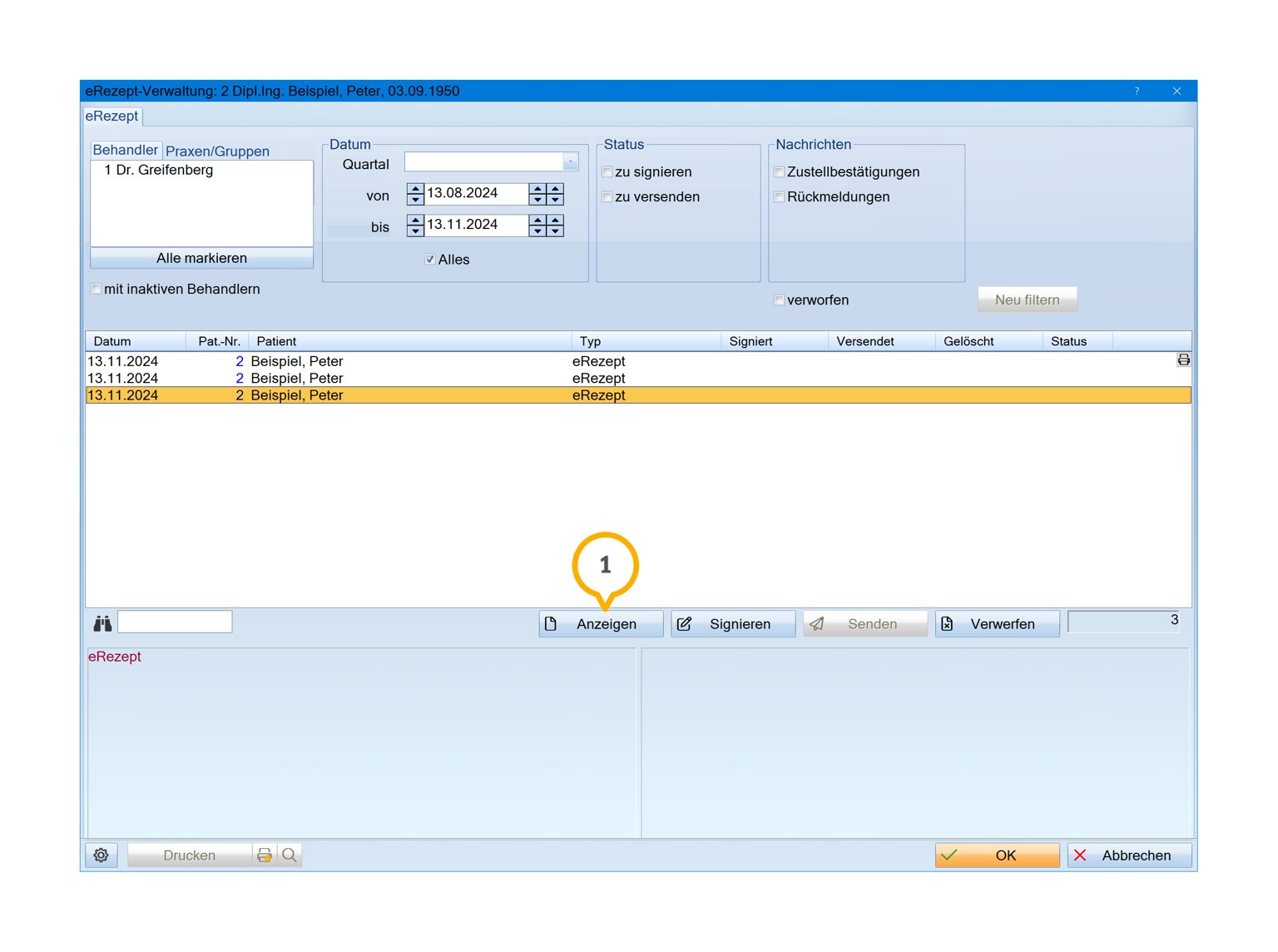Open the Quartal dropdown

[x=571, y=161]
